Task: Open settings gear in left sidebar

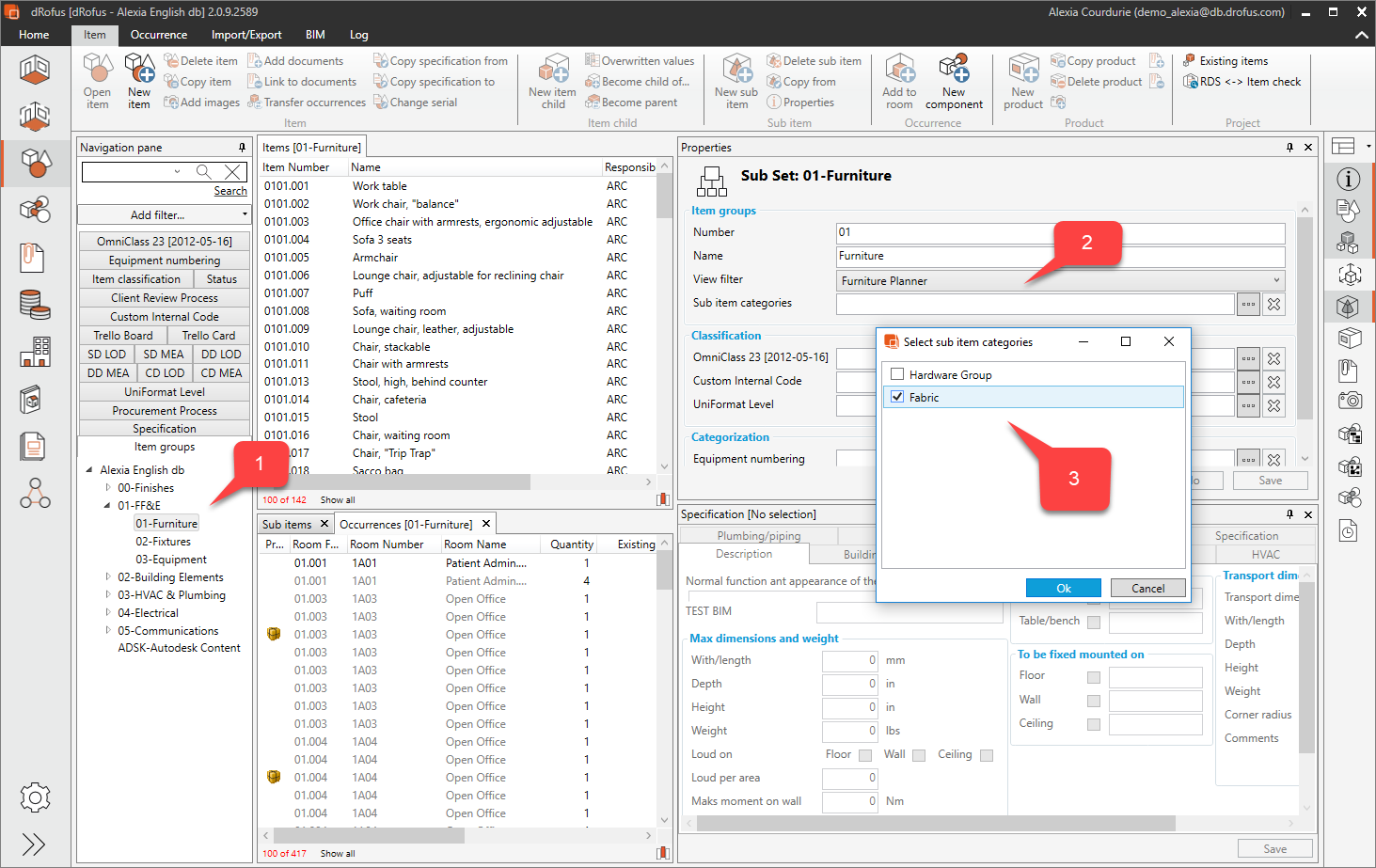Action: click(35, 797)
